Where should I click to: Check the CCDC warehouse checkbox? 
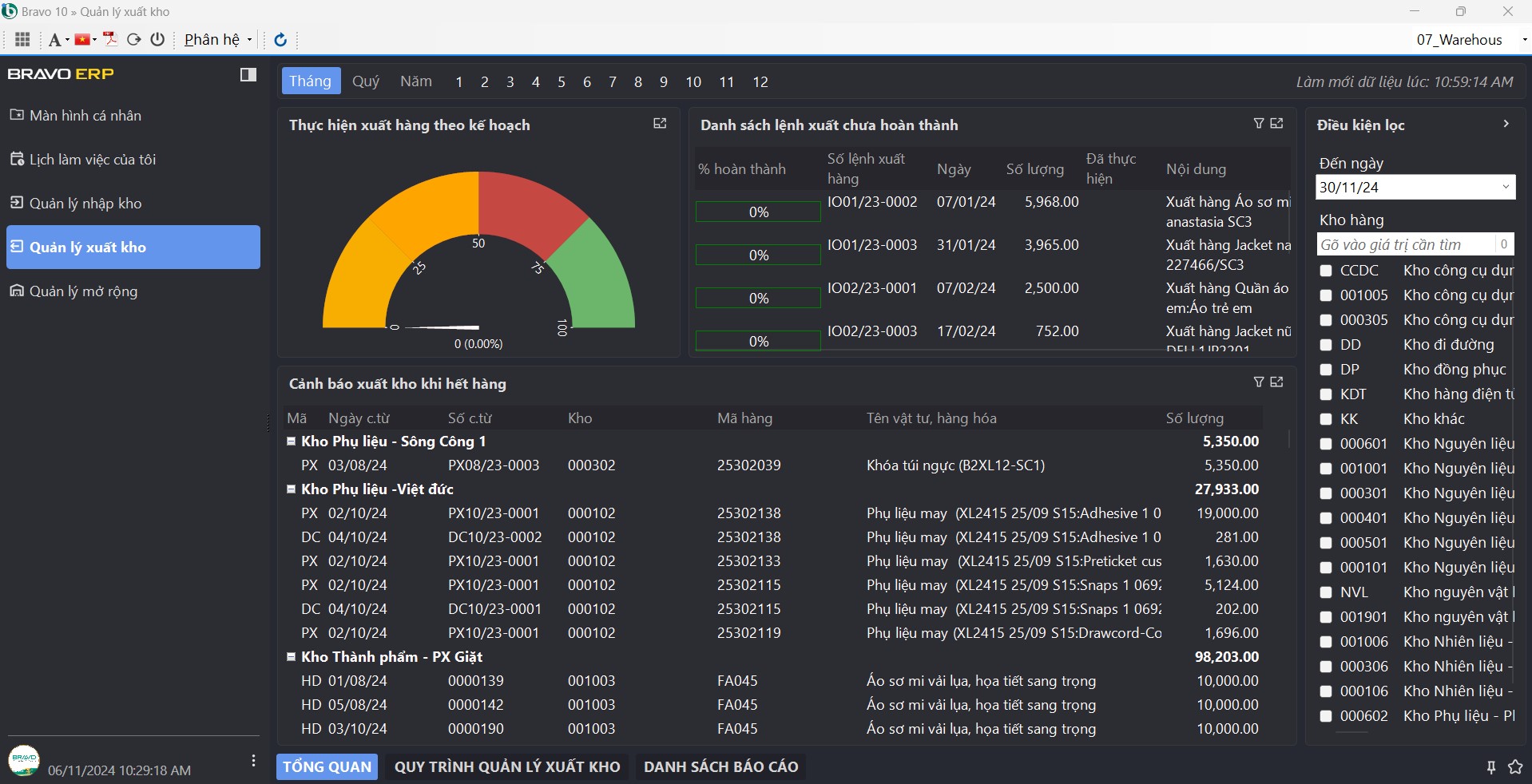point(1326,271)
